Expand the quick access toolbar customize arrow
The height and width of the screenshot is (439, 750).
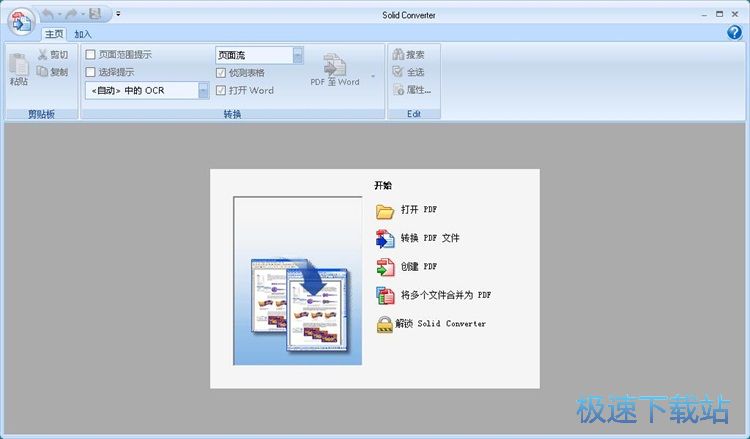coord(118,14)
